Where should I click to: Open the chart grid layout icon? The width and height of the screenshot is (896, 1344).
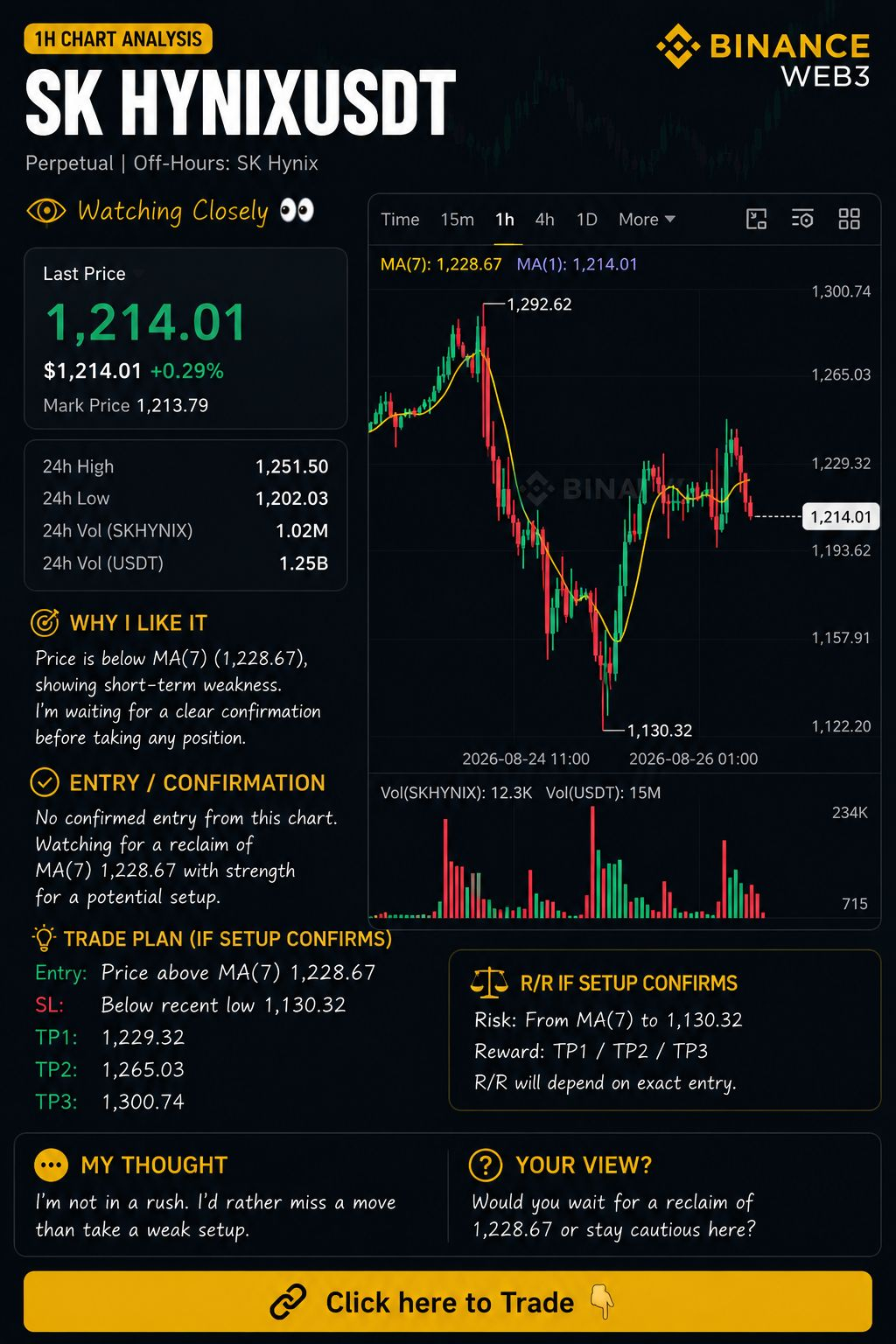coord(849,219)
